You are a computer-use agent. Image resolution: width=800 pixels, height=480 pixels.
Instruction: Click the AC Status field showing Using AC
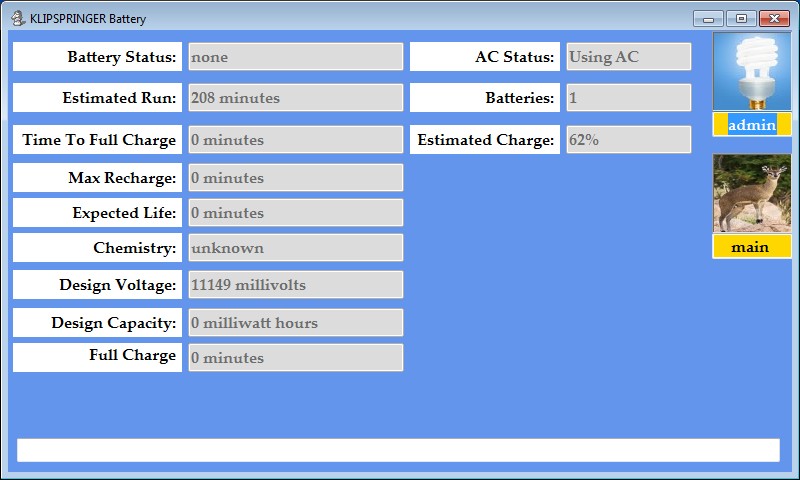click(x=628, y=57)
